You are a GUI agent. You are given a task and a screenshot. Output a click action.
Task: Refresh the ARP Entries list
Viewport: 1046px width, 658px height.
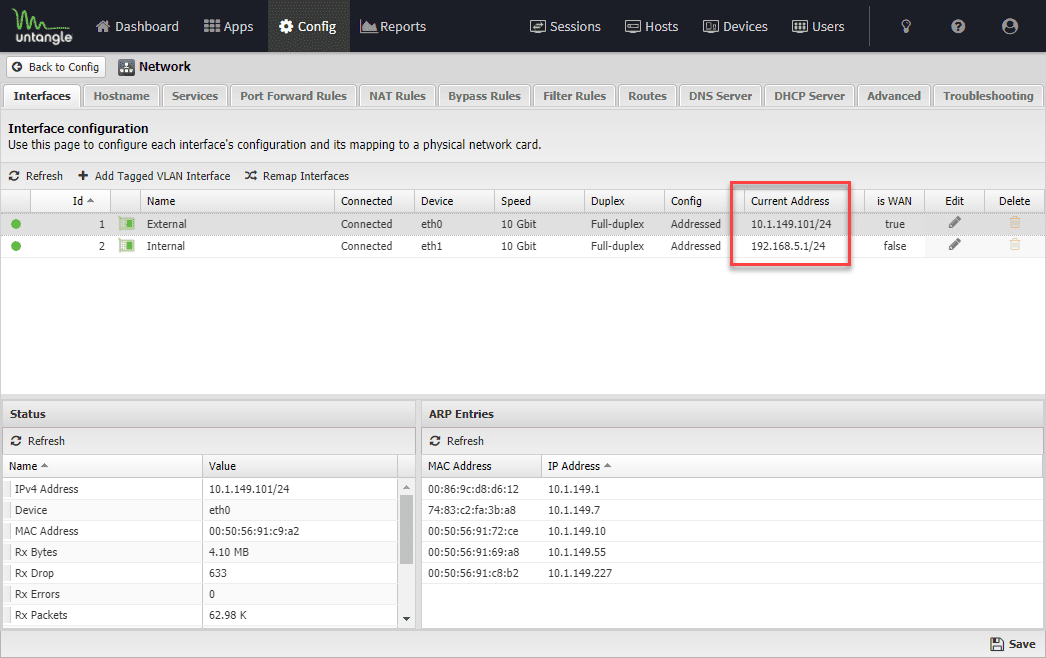pyautogui.click(x=457, y=440)
